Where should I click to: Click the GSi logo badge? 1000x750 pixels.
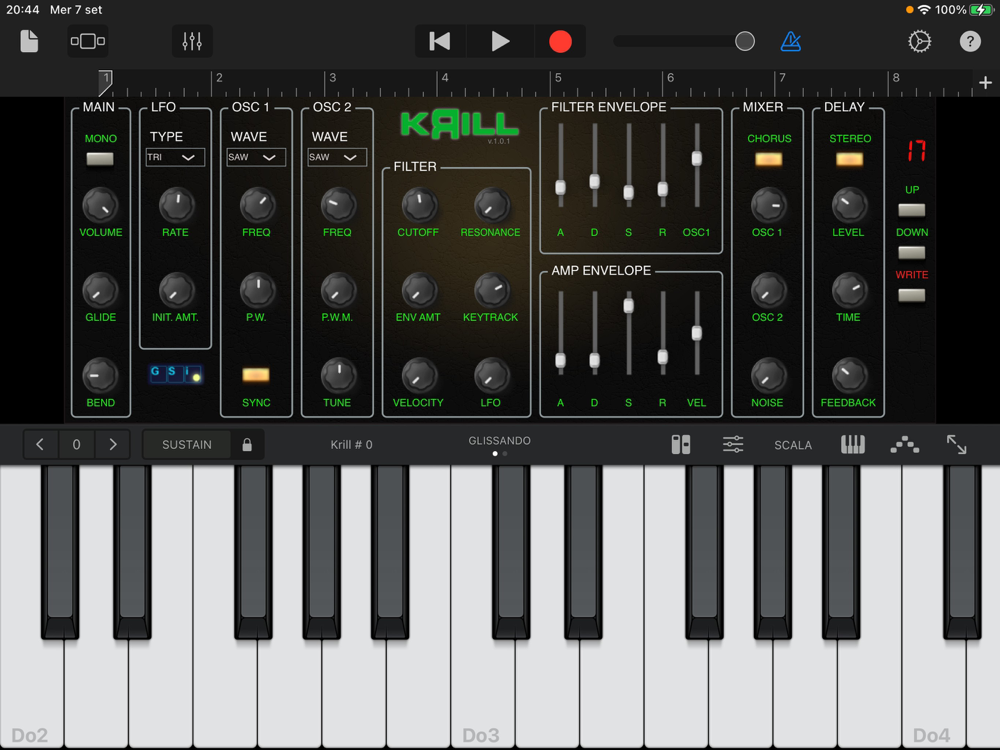[x=175, y=374]
